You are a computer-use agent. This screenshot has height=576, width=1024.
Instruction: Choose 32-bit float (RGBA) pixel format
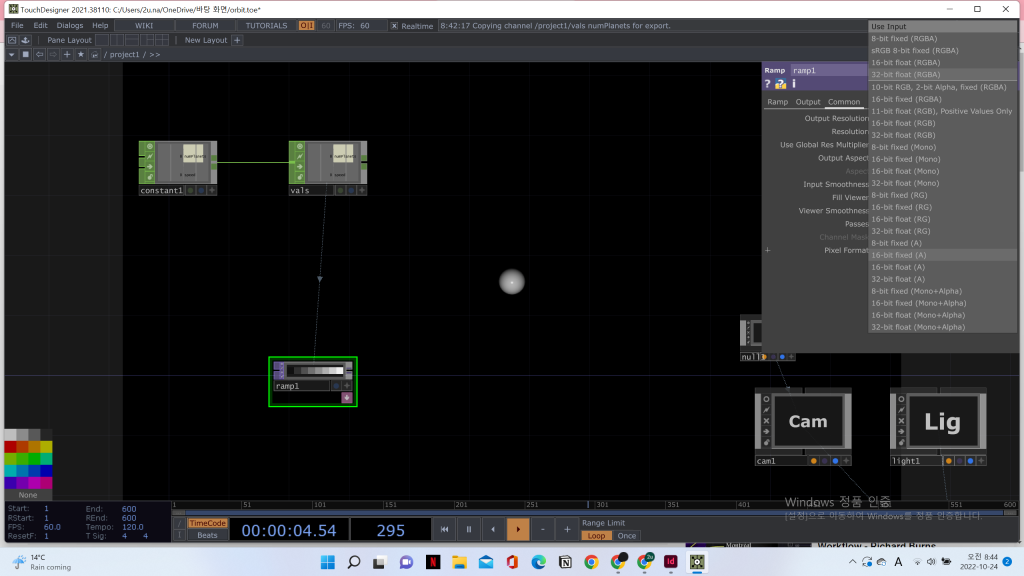click(x=942, y=74)
